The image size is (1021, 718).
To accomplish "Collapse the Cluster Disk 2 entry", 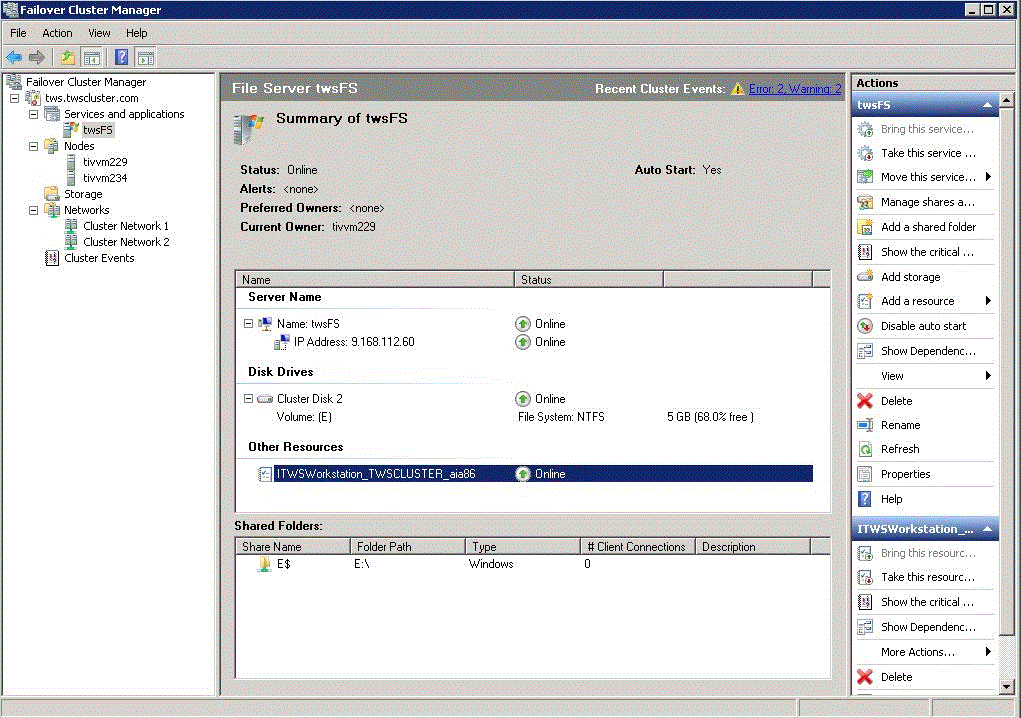I will pos(248,399).
